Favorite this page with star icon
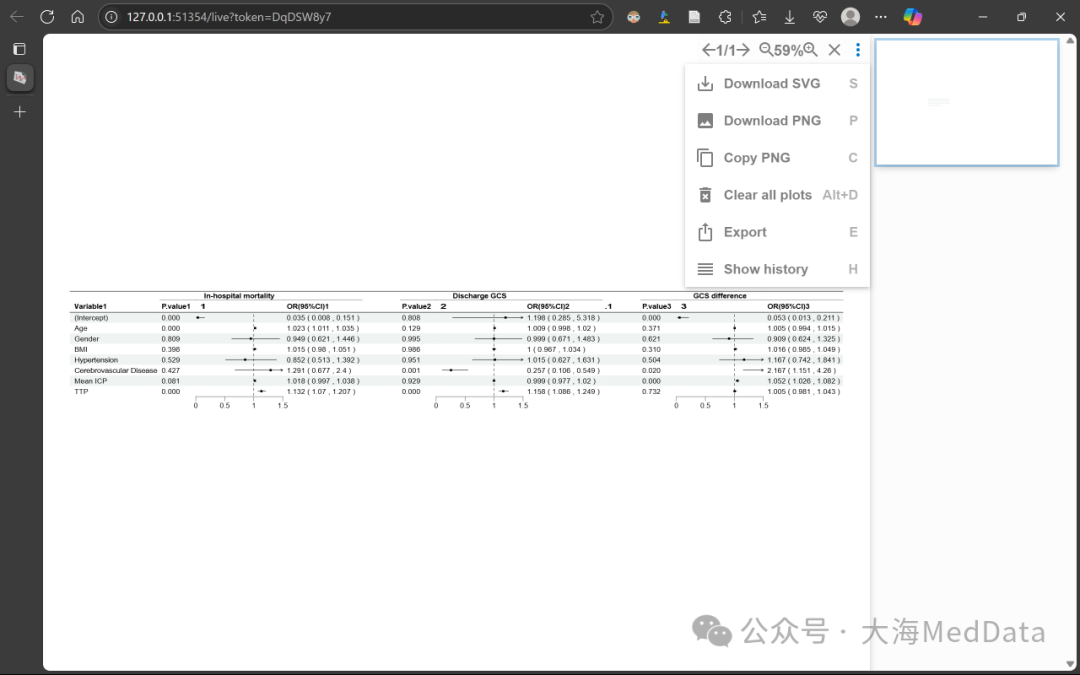1080x675 pixels. (x=597, y=17)
